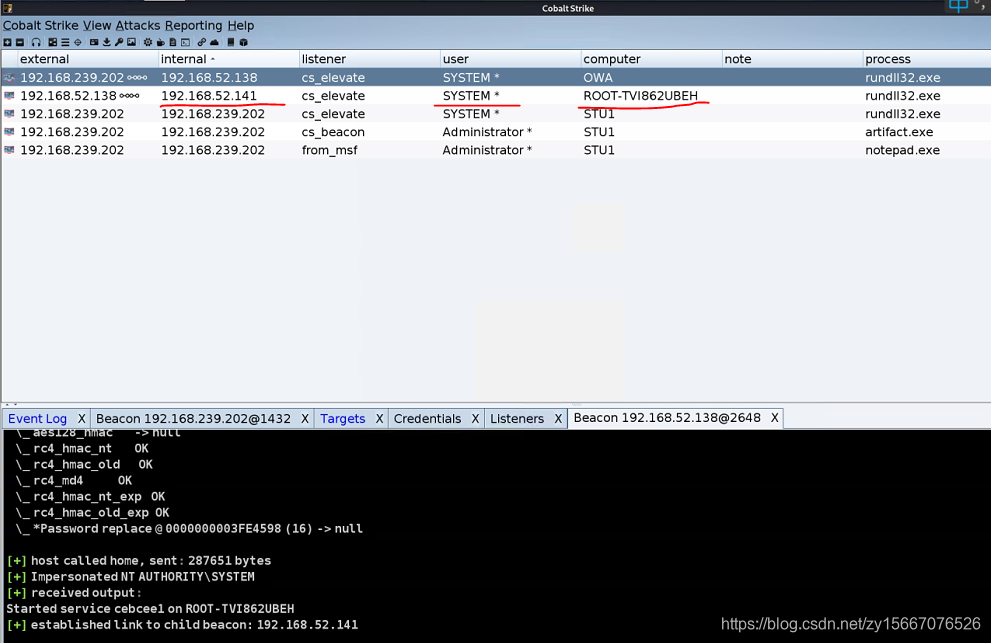Viewport: 991px width, 643px height.
Task: Switch to the Credentials tab
Action: click(427, 419)
